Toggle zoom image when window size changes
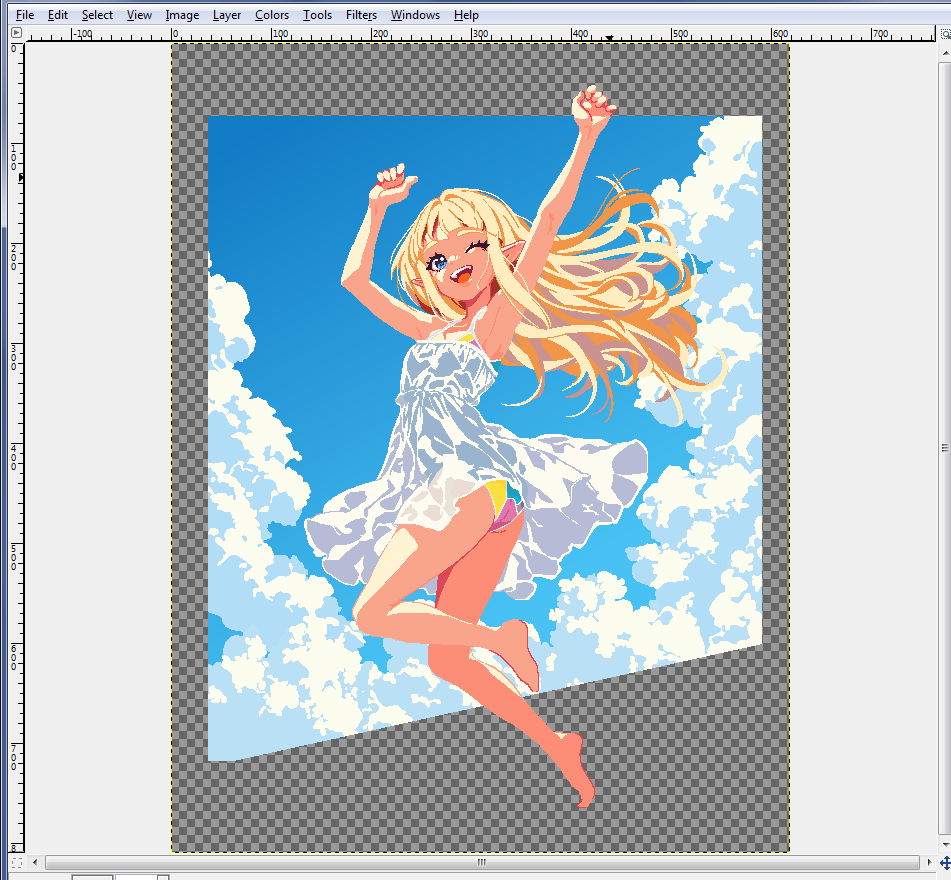Viewport: 951px width, 880px height. (944, 33)
